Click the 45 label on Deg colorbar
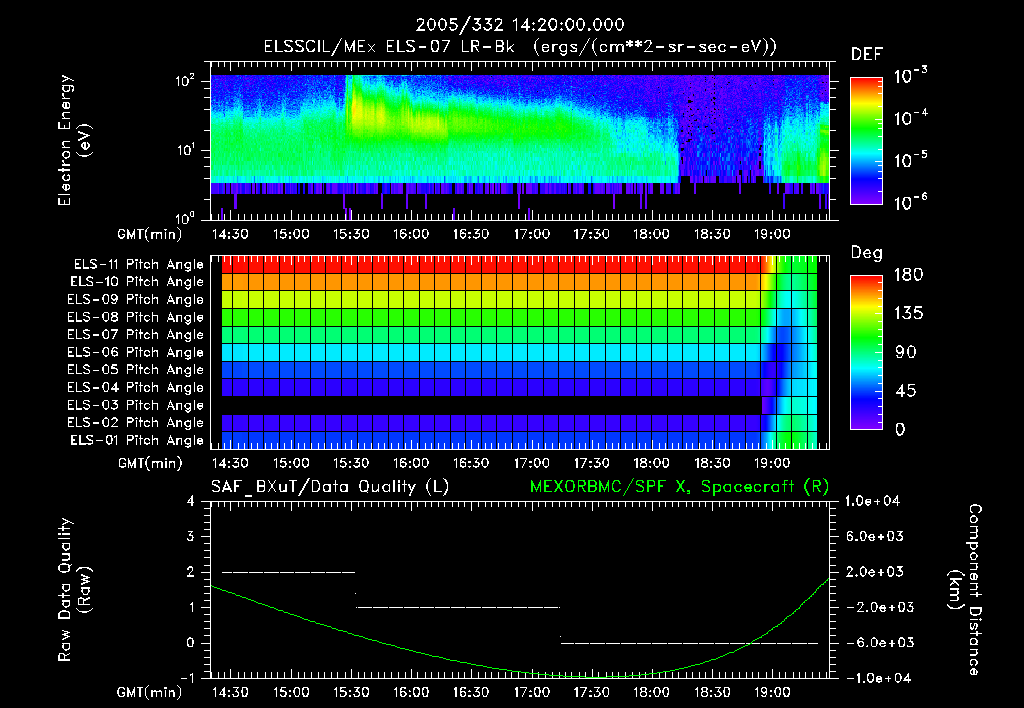1024x708 pixels. click(906, 391)
